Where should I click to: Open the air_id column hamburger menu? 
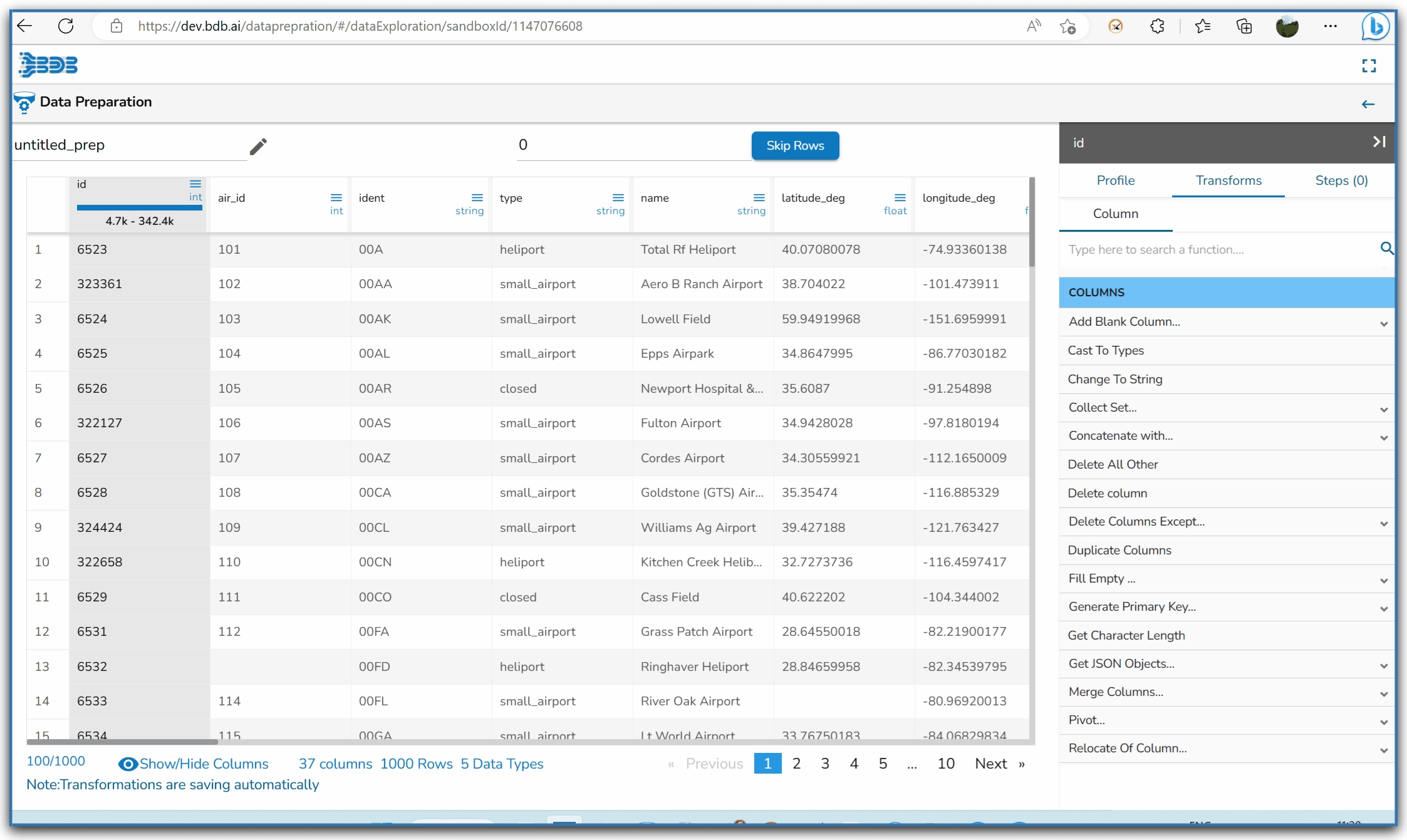point(336,198)
